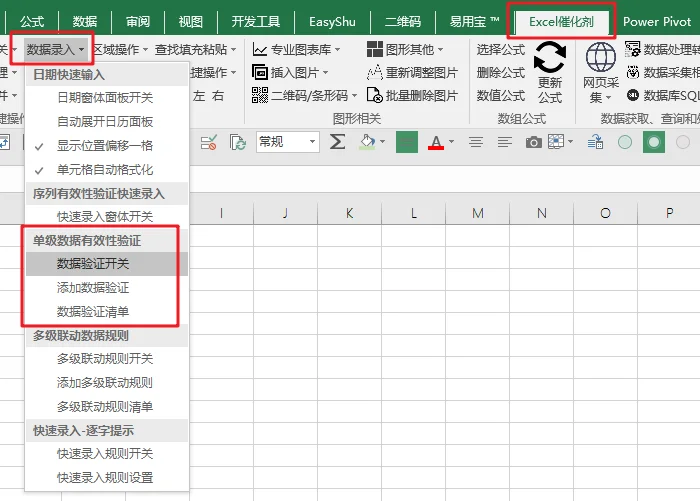The width and height of the screenshot is (700, 501).
Task: Switch to the 开发工具 ribbon tab
Action: [256, 21]
